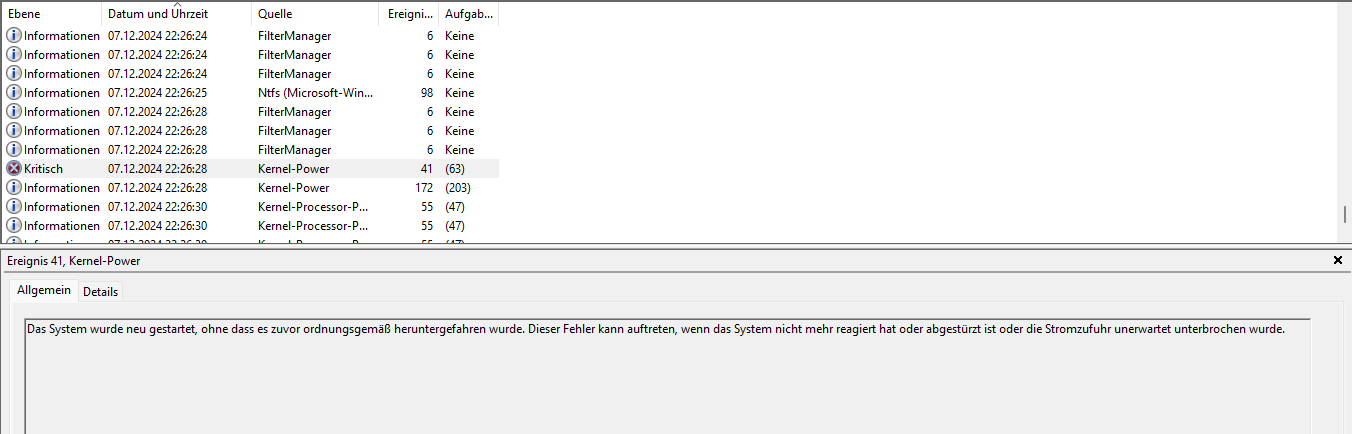Select the Ntfs (Microsoft-Win...) event row

(x=250, y=93)
